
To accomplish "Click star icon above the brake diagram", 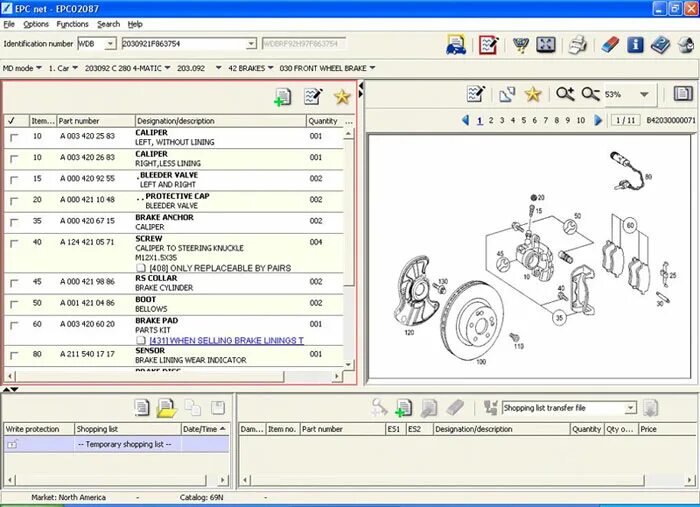I will click(x=533, y=94).
